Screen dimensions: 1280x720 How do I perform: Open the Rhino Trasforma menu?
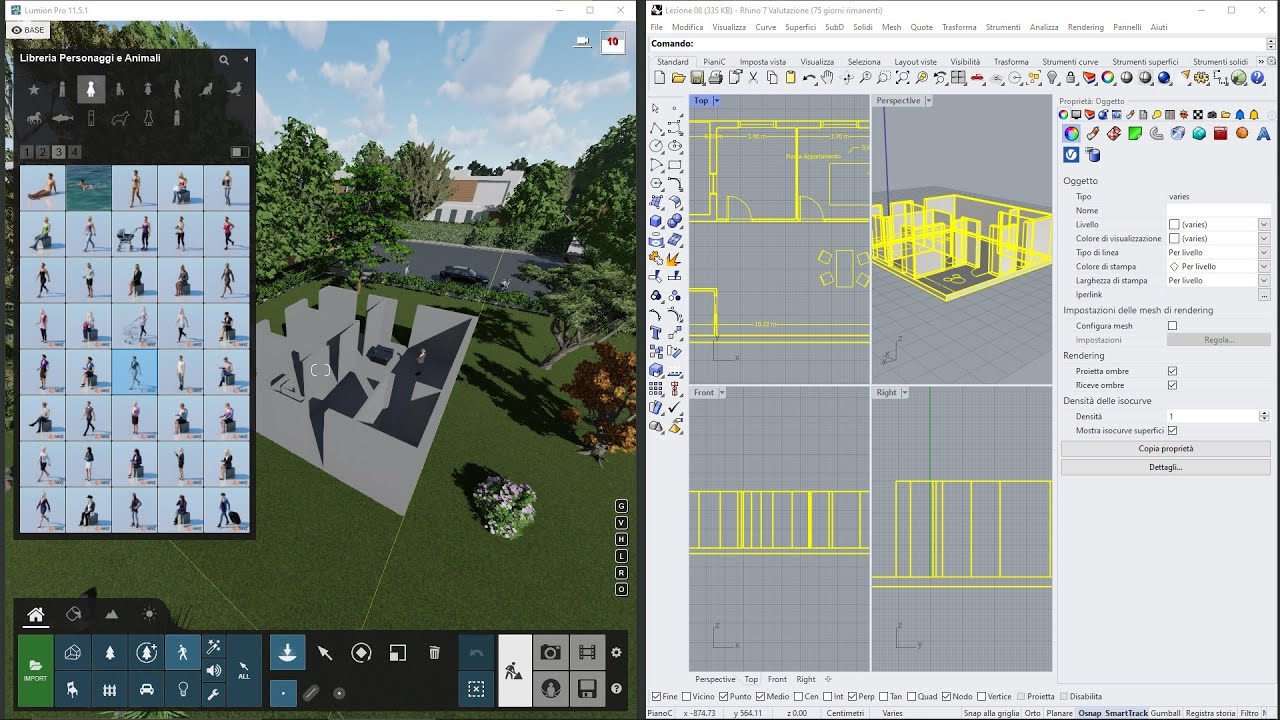[x=959, y=27]
